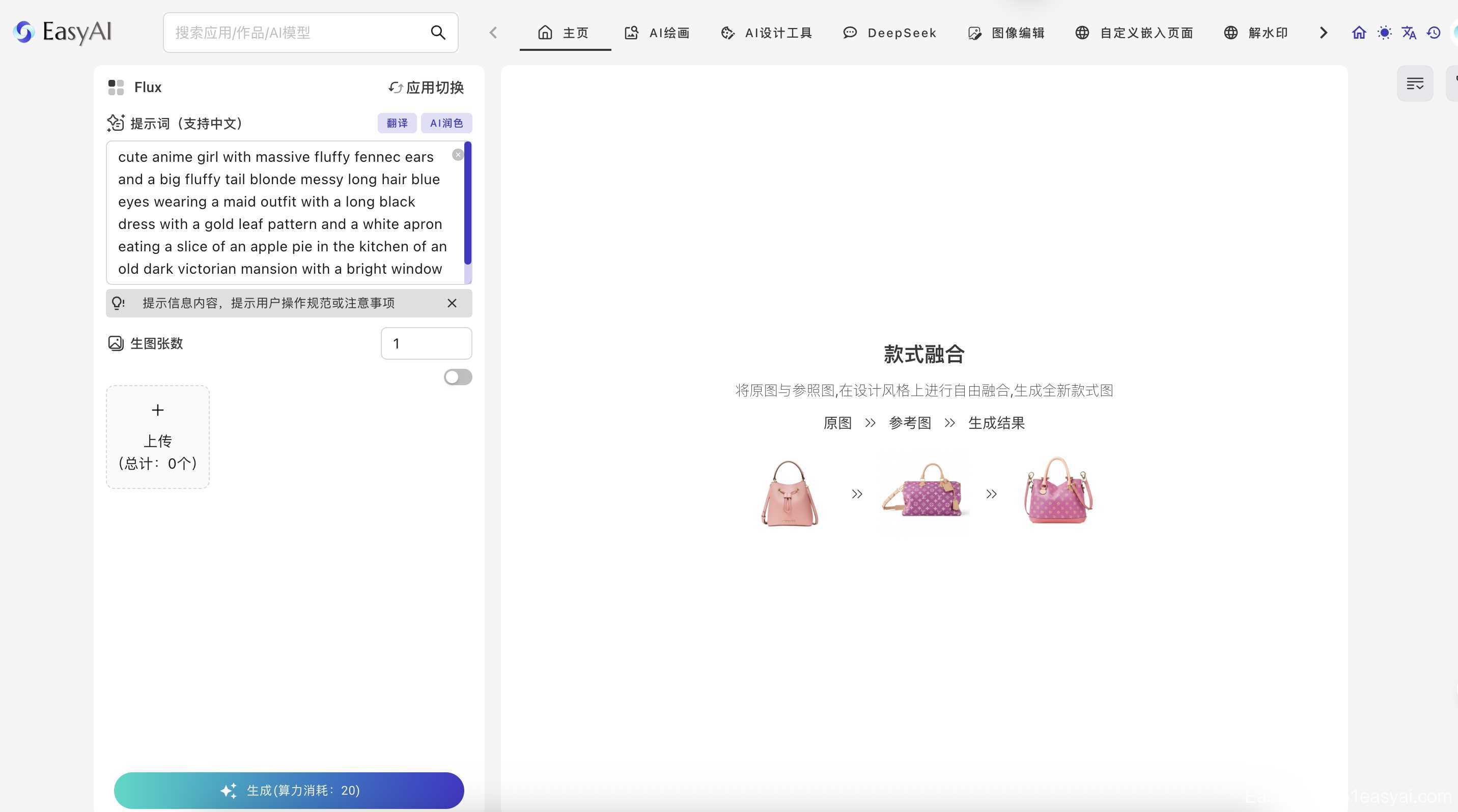Image resolution: width=1458 pixels, height=812 pixels.
Task: Click the 生成 (算力消耗：20) button
Action: click(x=289, y=790)
